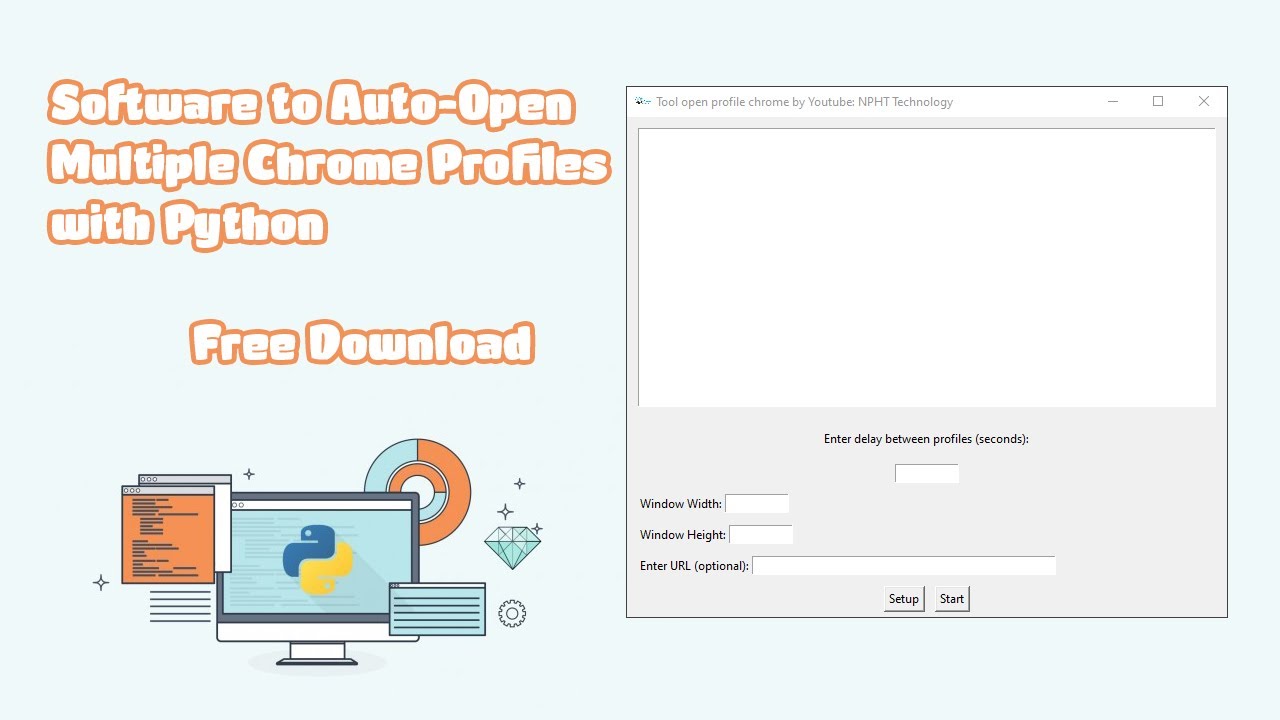Click the 'Window Width:' label
The image size is (1280, 720).
coord(681,504)
